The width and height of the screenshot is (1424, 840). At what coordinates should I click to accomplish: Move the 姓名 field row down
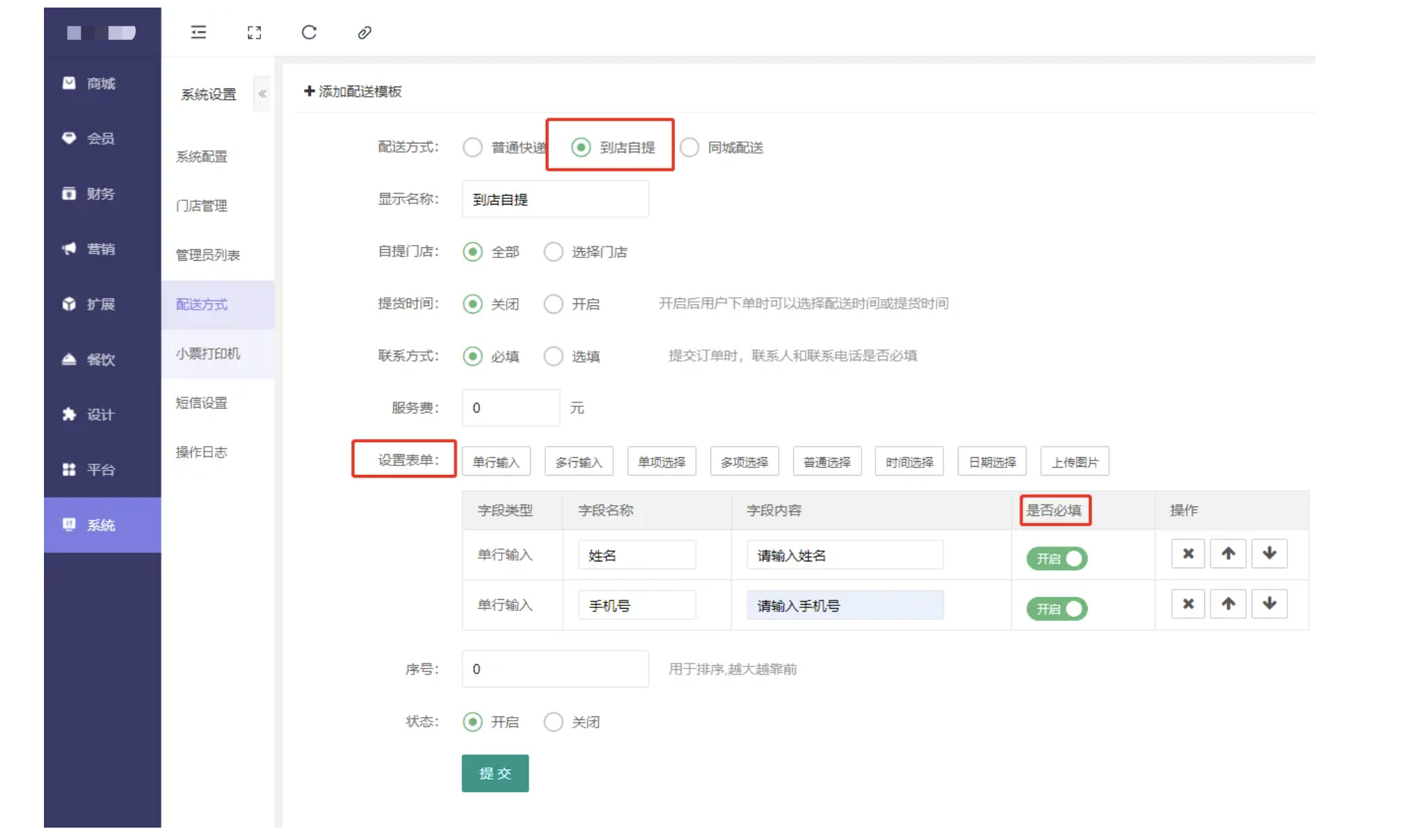click(x=1269, y=554)
